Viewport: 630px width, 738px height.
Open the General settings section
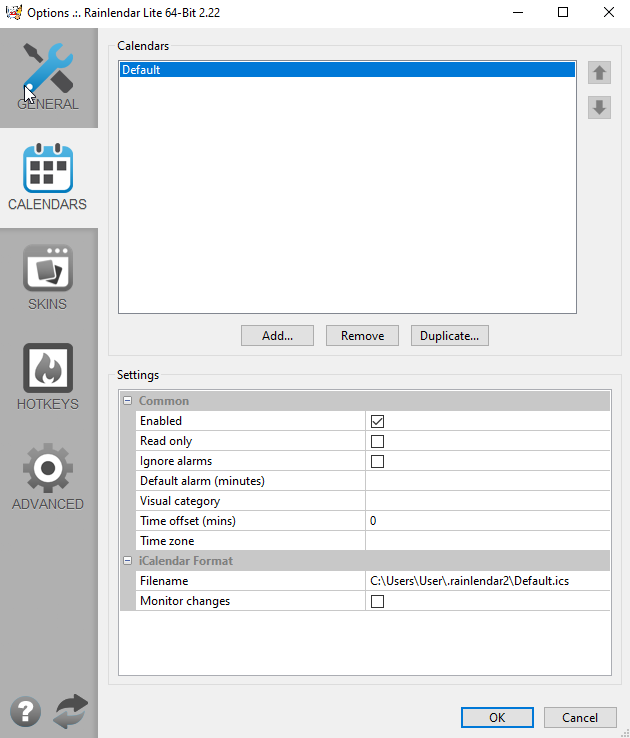pos(48,76)
